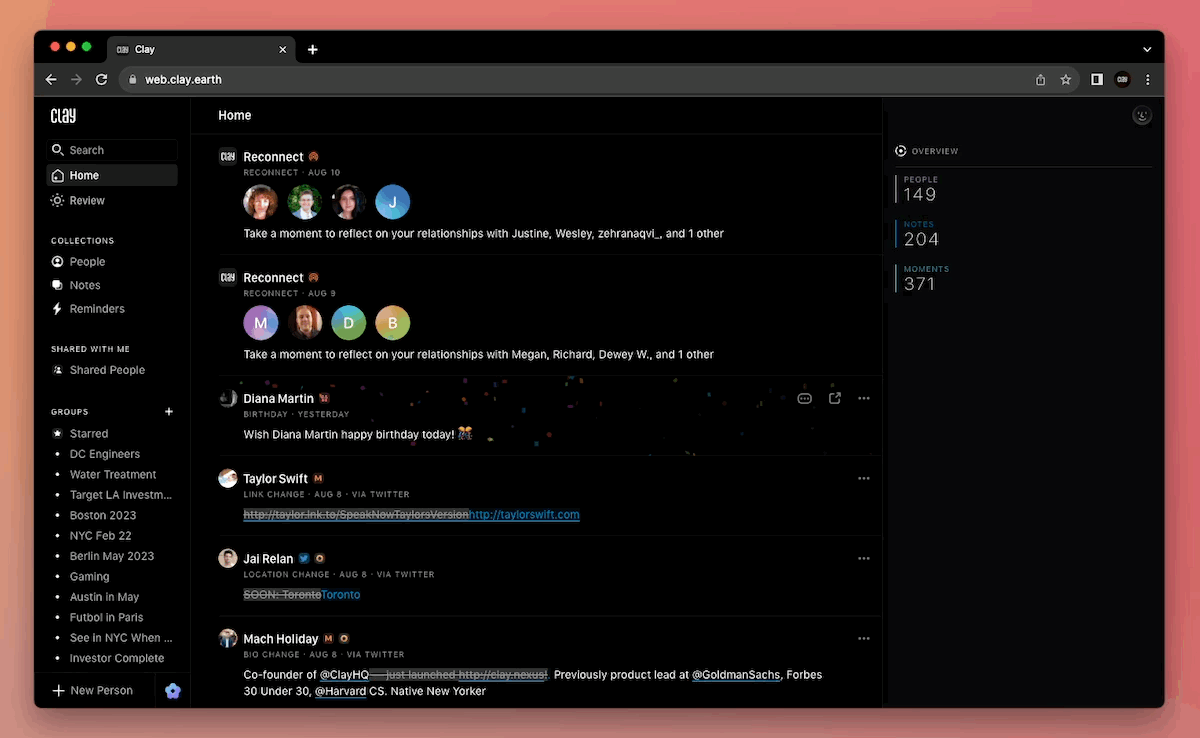This screenshot has height=738, width=1200.
Task: Open more options for Diana Martin
Action: point(864,398)
